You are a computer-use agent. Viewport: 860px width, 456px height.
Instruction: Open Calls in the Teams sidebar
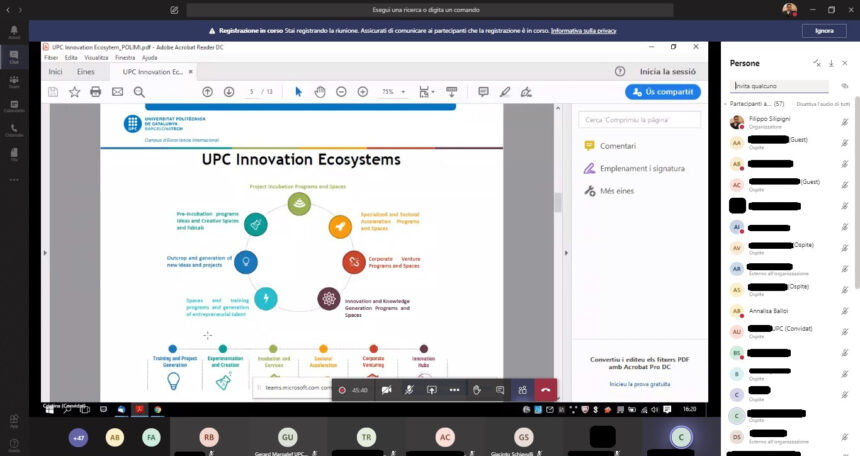[x=14, y=131]
